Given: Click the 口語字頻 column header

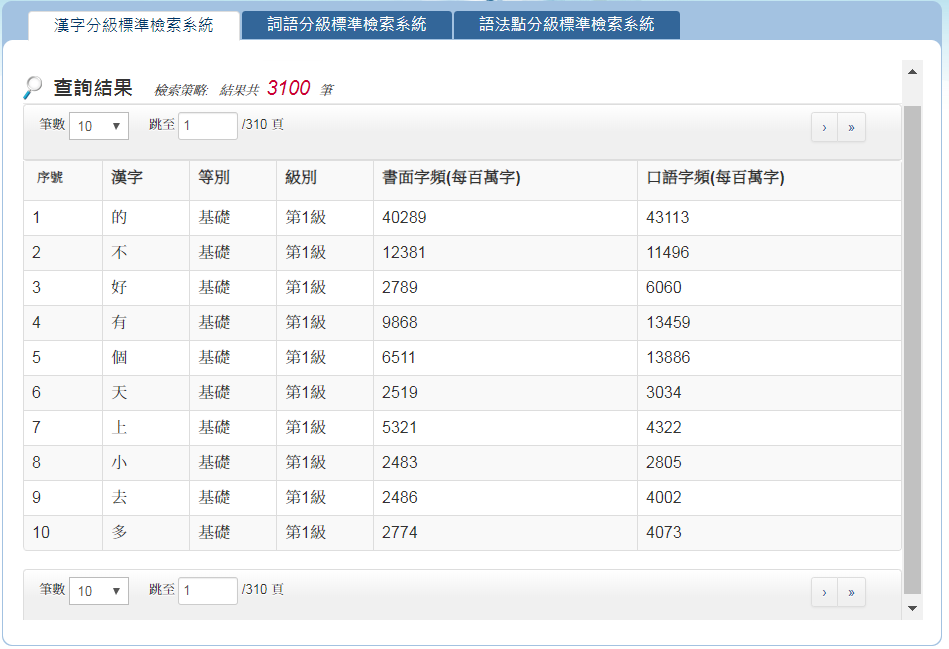Looking at the screenshot, I should (714, 178).
